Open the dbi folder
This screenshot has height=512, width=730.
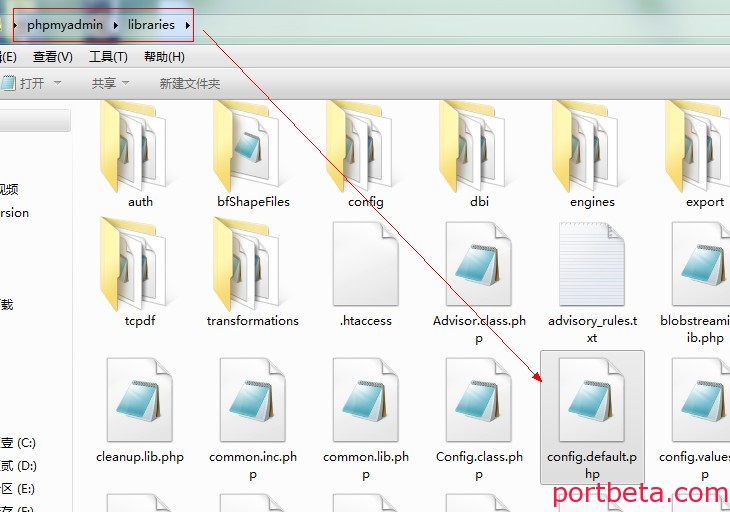(473, 147)
